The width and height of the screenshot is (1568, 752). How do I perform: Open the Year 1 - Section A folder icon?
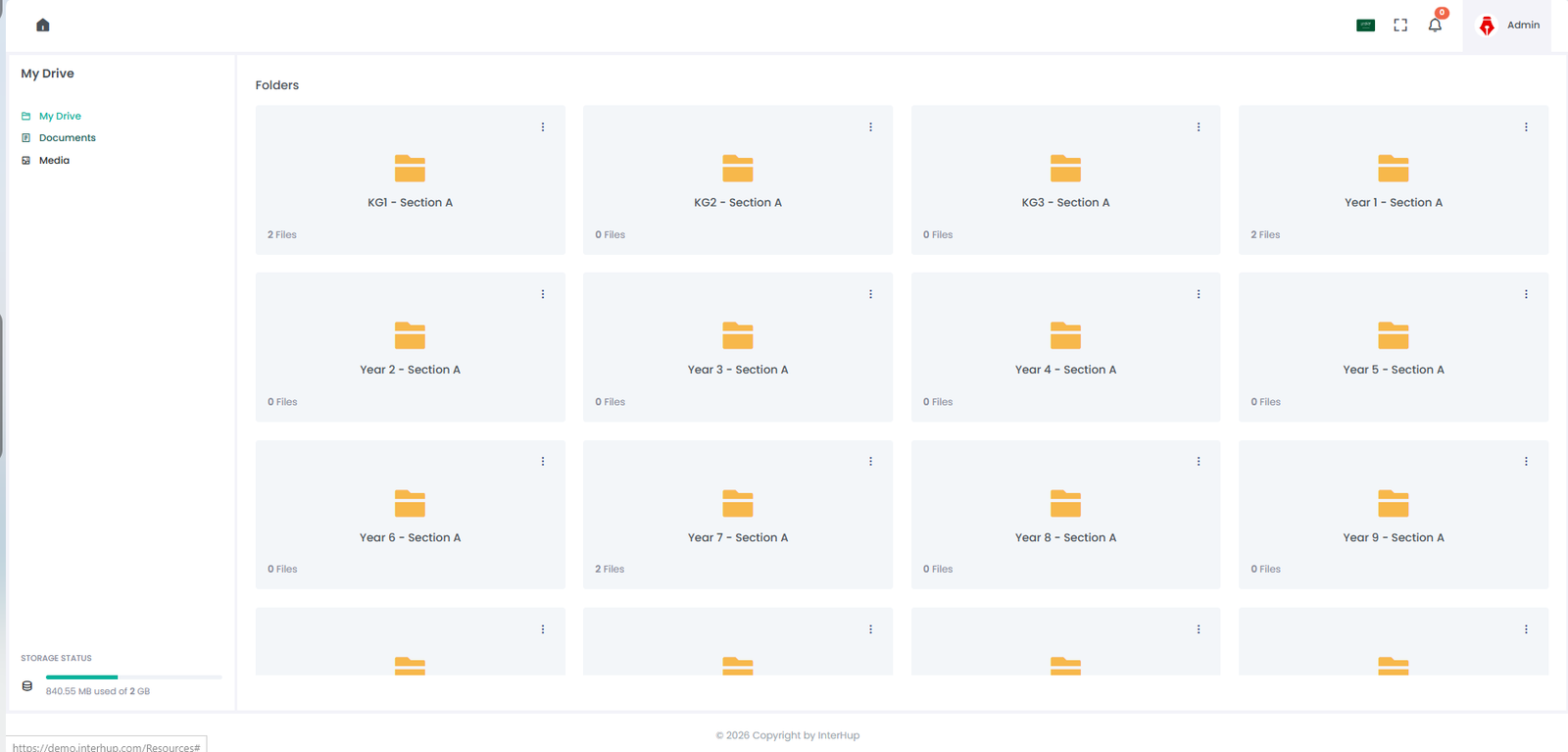pyautogui.click(x=1394, y=169)
